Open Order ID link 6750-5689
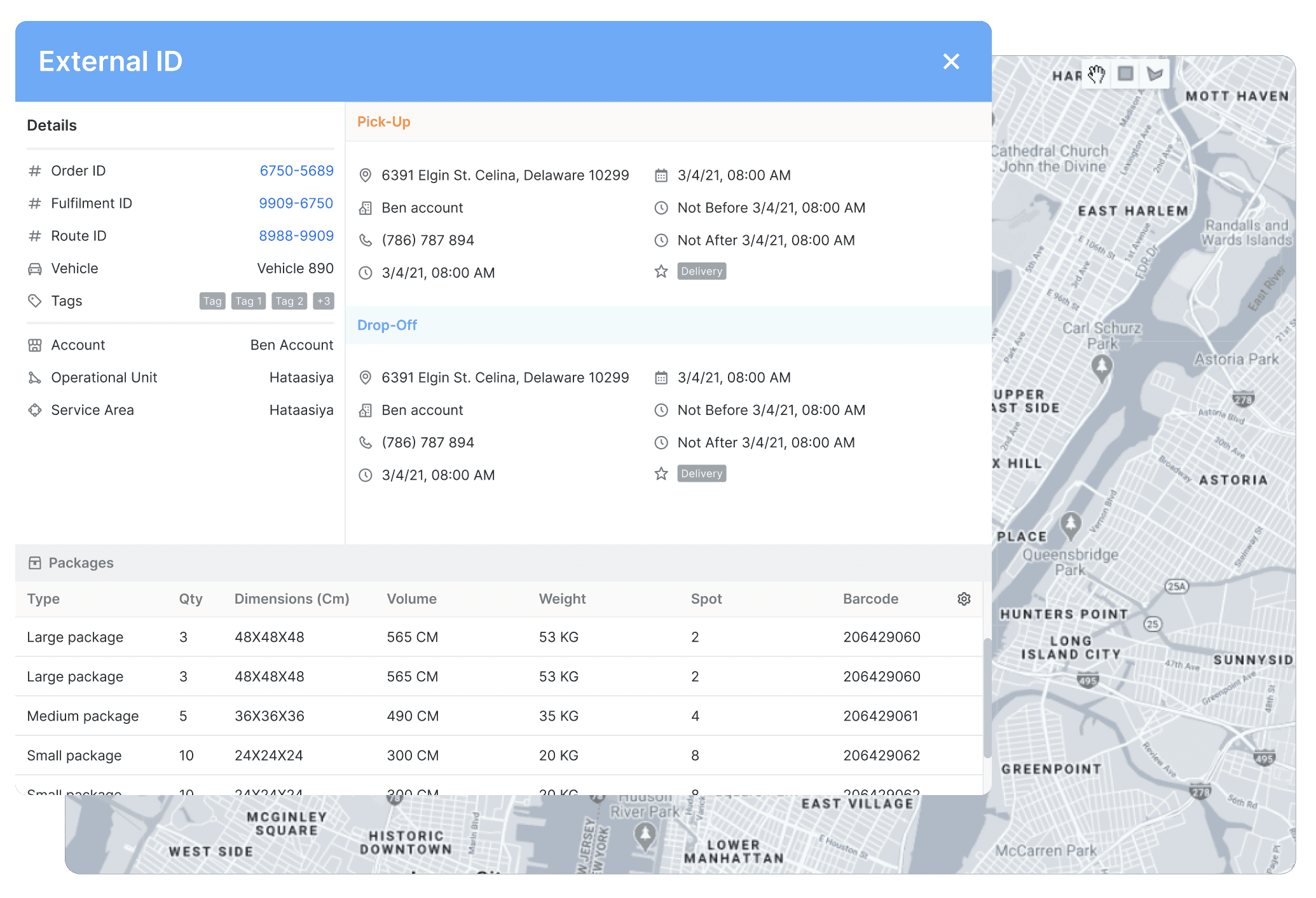The height and width of the screenshot is (898, 1316). (296, 171)
